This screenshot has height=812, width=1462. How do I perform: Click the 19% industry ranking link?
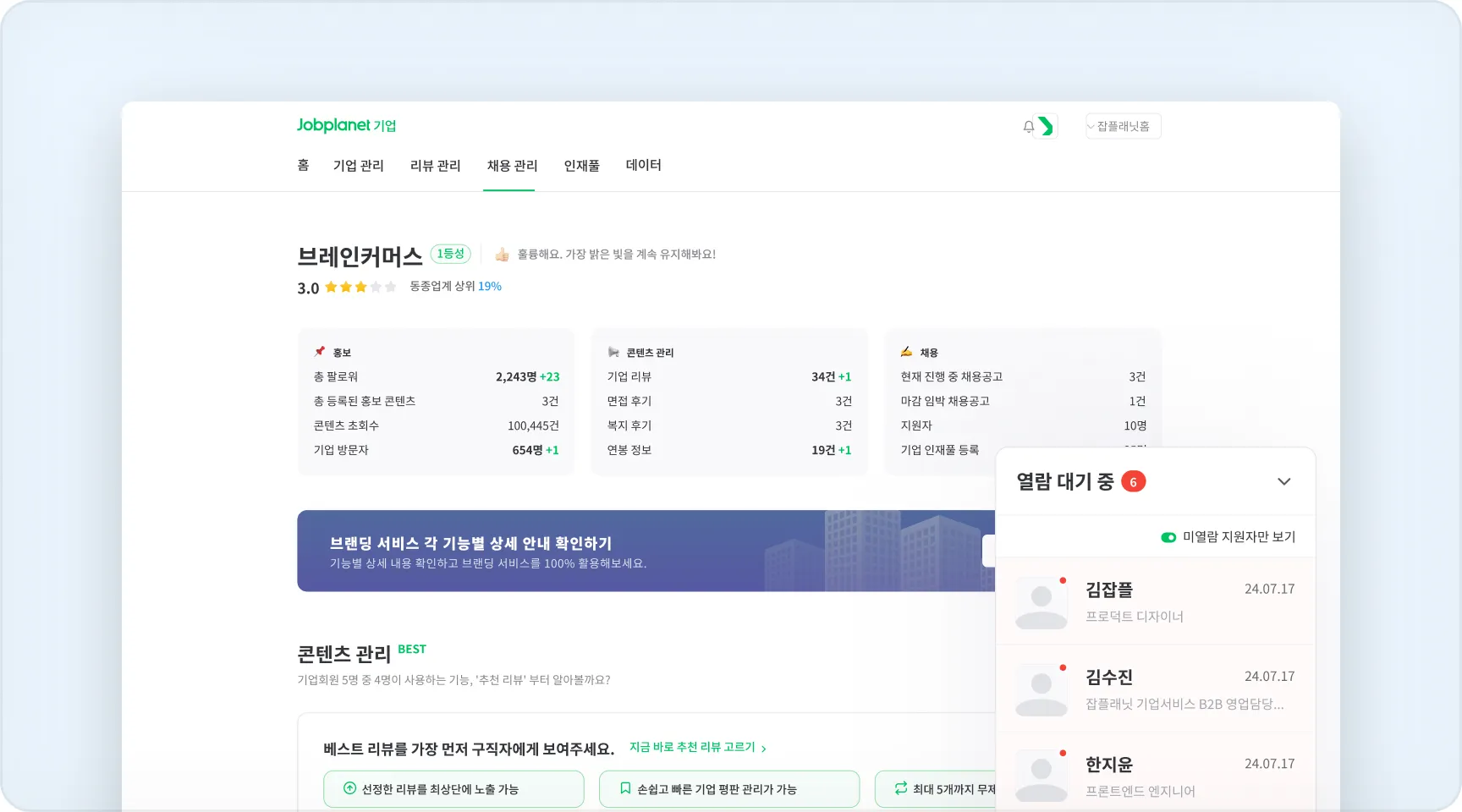pyautogui.click(x=490, y=287)
